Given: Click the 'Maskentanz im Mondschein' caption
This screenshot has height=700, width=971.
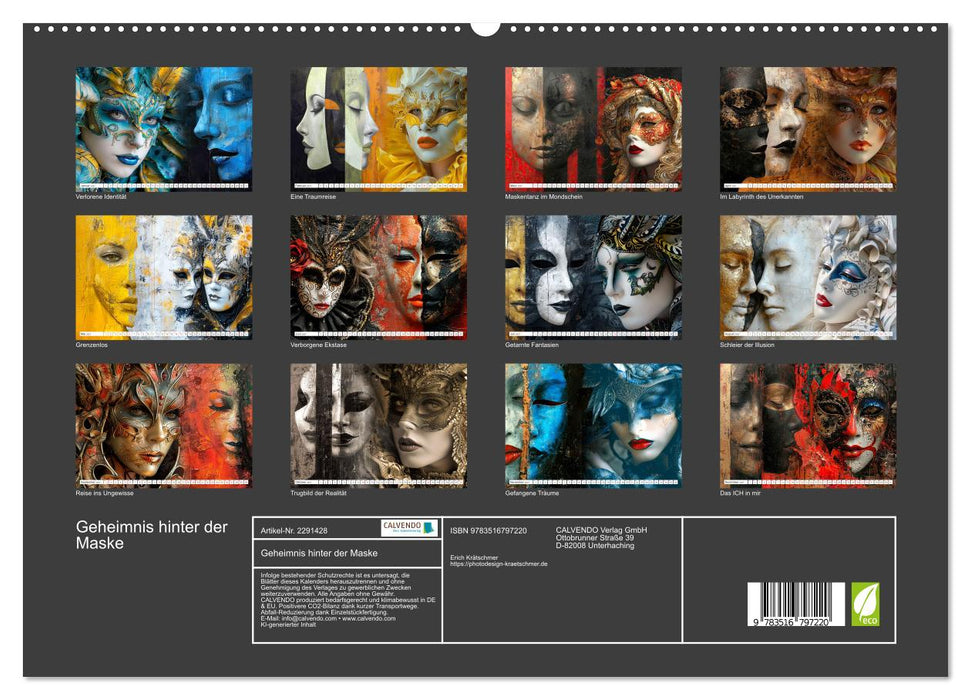Looking at the screenshot, I should (544, 197).
